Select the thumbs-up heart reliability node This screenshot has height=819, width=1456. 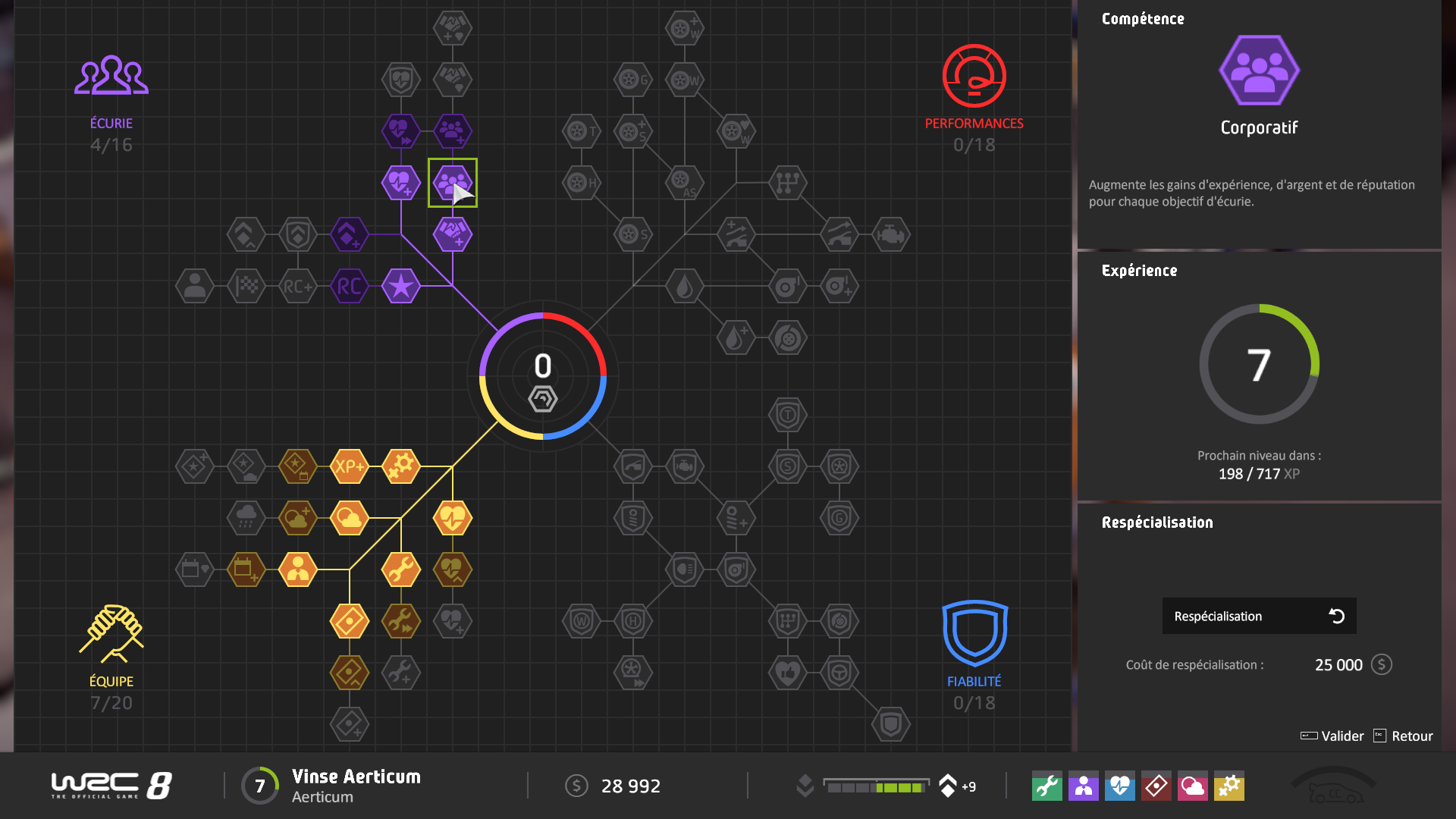pos(788,673)
